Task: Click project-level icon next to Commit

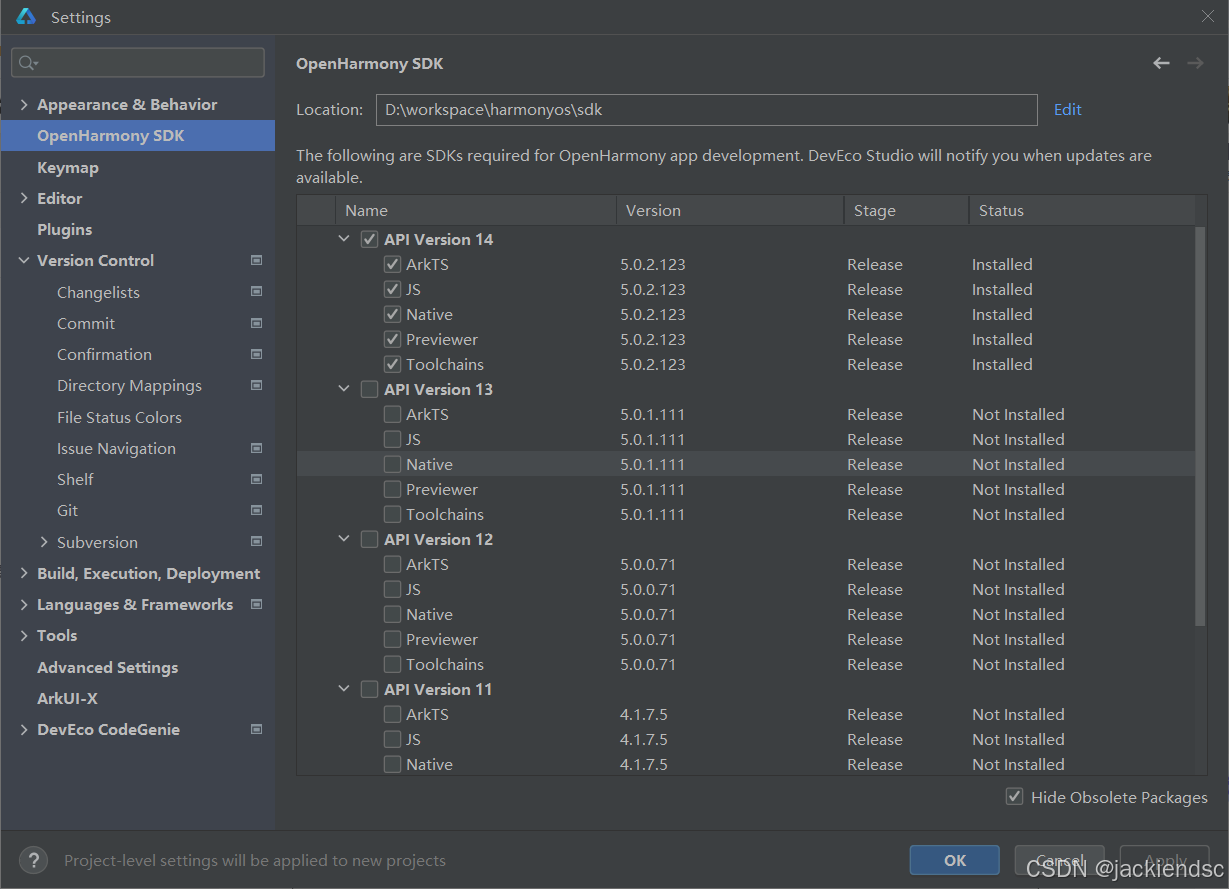Action: 256,323
